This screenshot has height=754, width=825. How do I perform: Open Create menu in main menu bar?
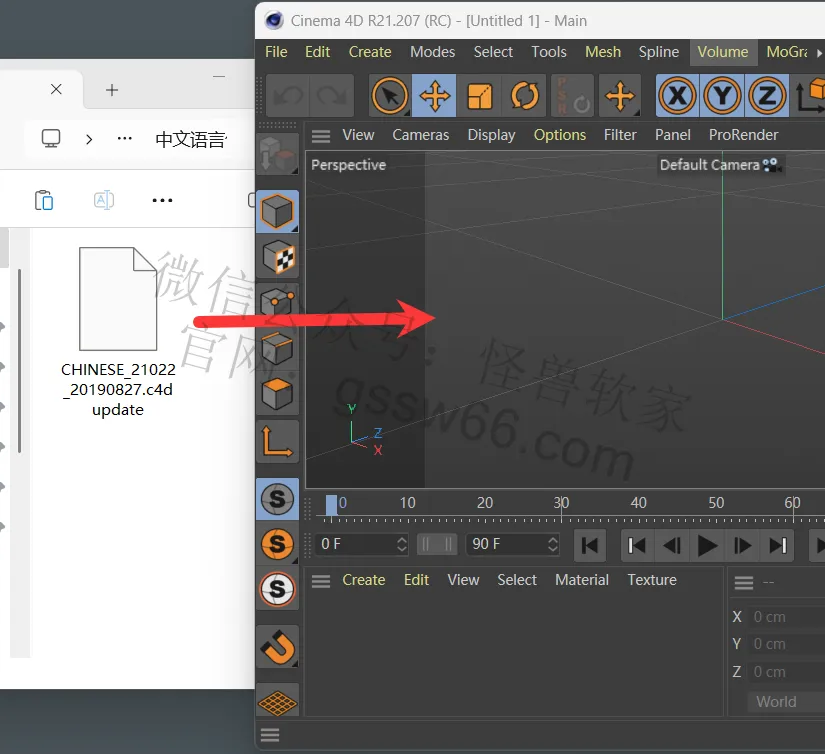370,52
